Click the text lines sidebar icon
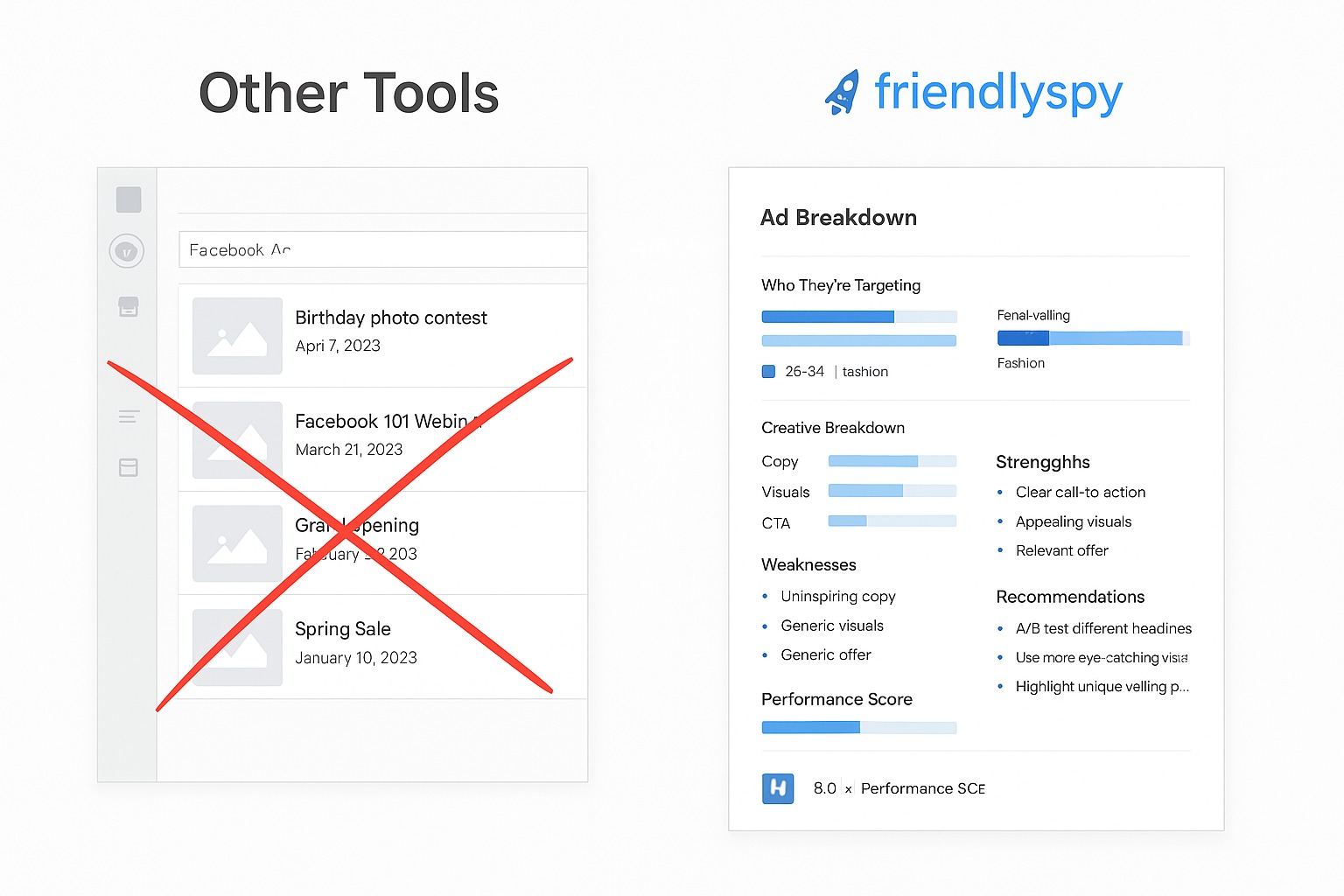Image resolution: width=1344 pixels, height=896 pixels. [x=129, y=416]
